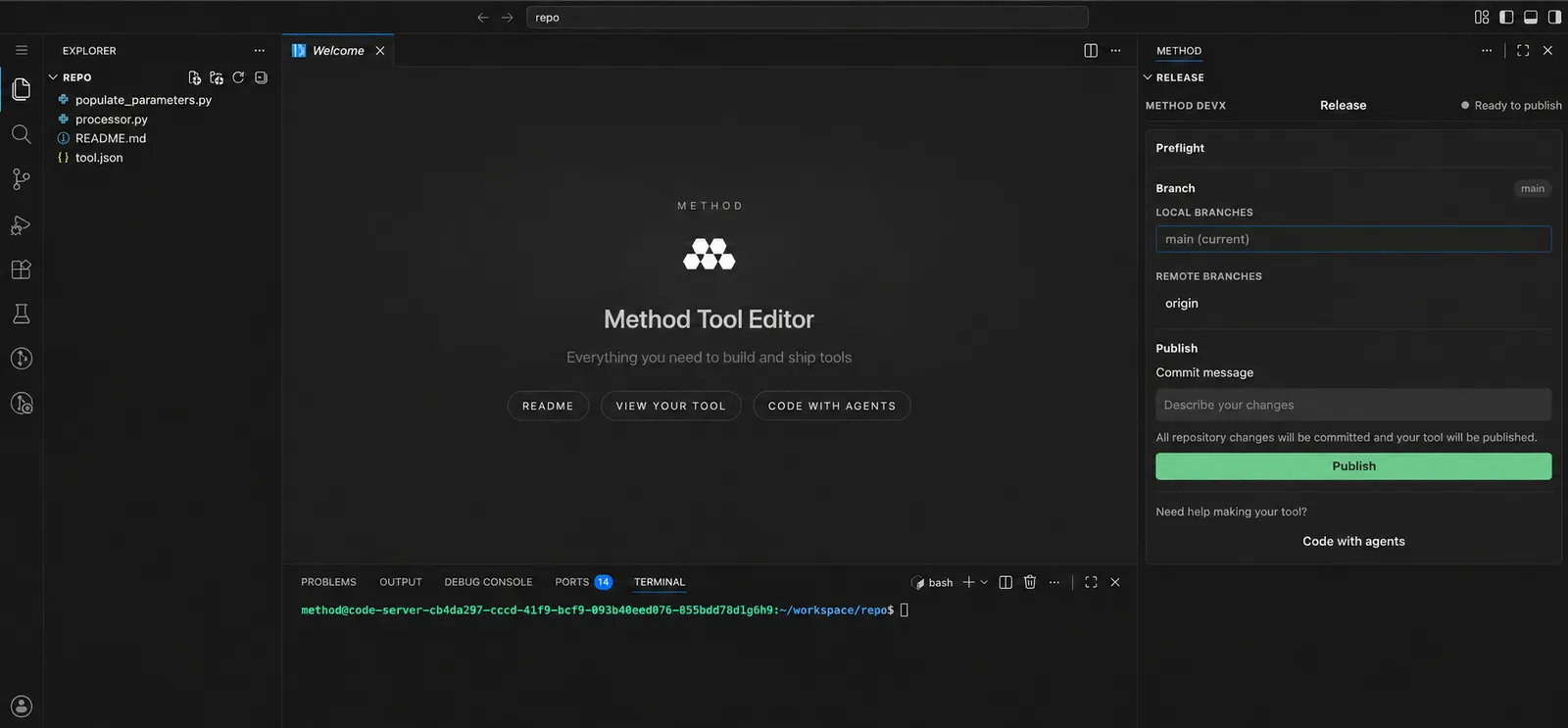Screen dimensions: 1568x728
Task: Open Source Control view
Action: 22,179
